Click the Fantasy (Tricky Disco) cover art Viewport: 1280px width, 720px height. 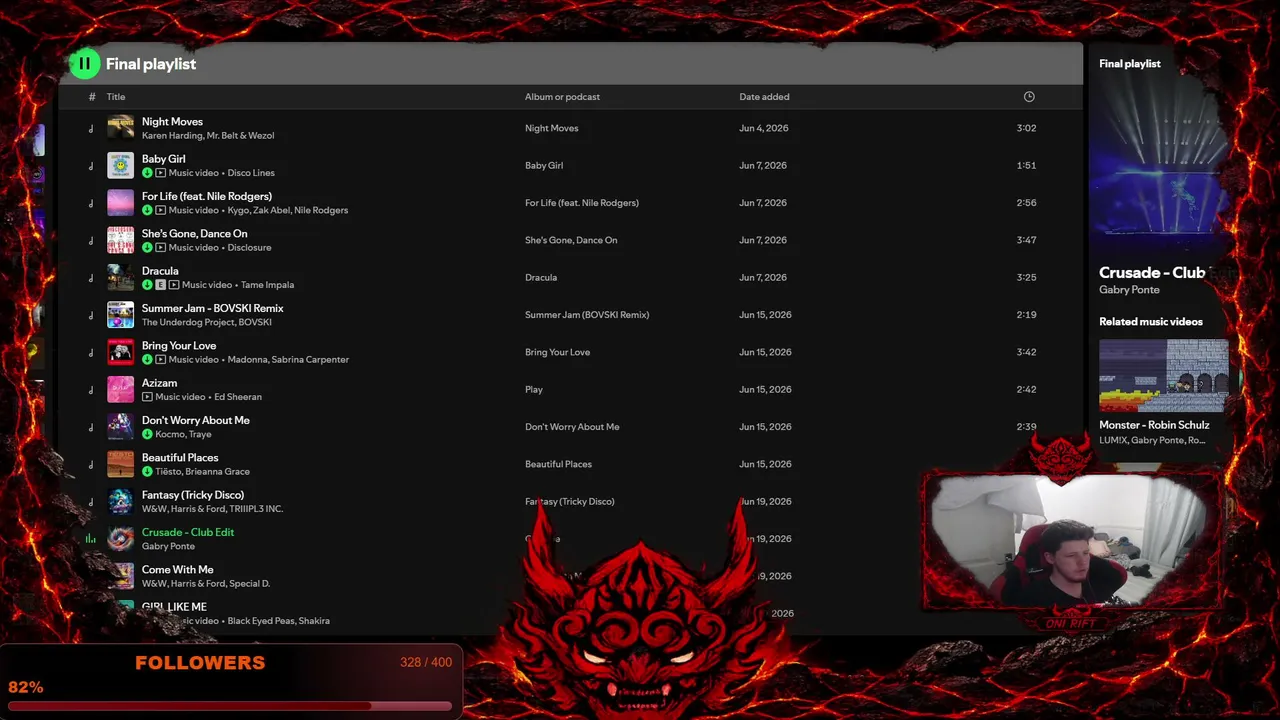click(x=120, y=501)
